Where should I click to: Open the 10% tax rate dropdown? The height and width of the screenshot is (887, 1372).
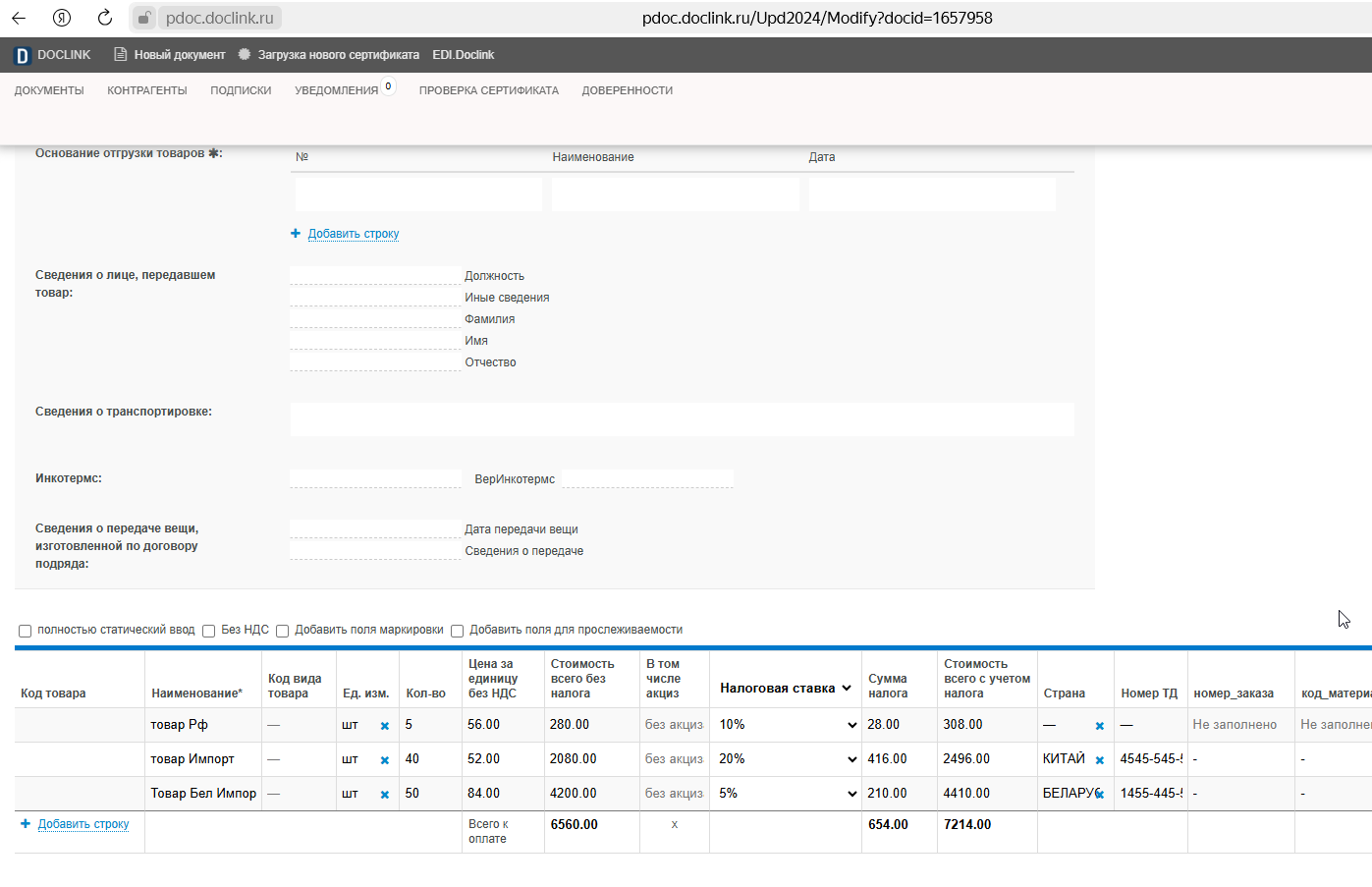point(788,725)
